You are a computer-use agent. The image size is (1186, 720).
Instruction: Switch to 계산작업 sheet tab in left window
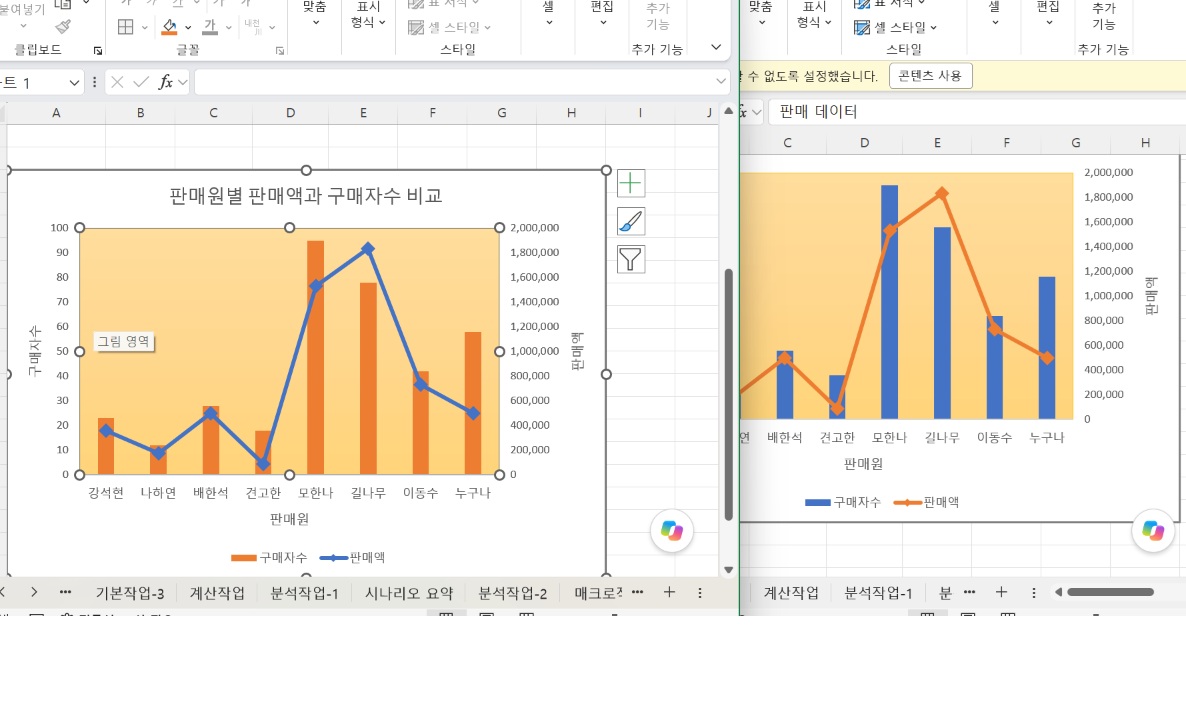click(x=217, y=593)
